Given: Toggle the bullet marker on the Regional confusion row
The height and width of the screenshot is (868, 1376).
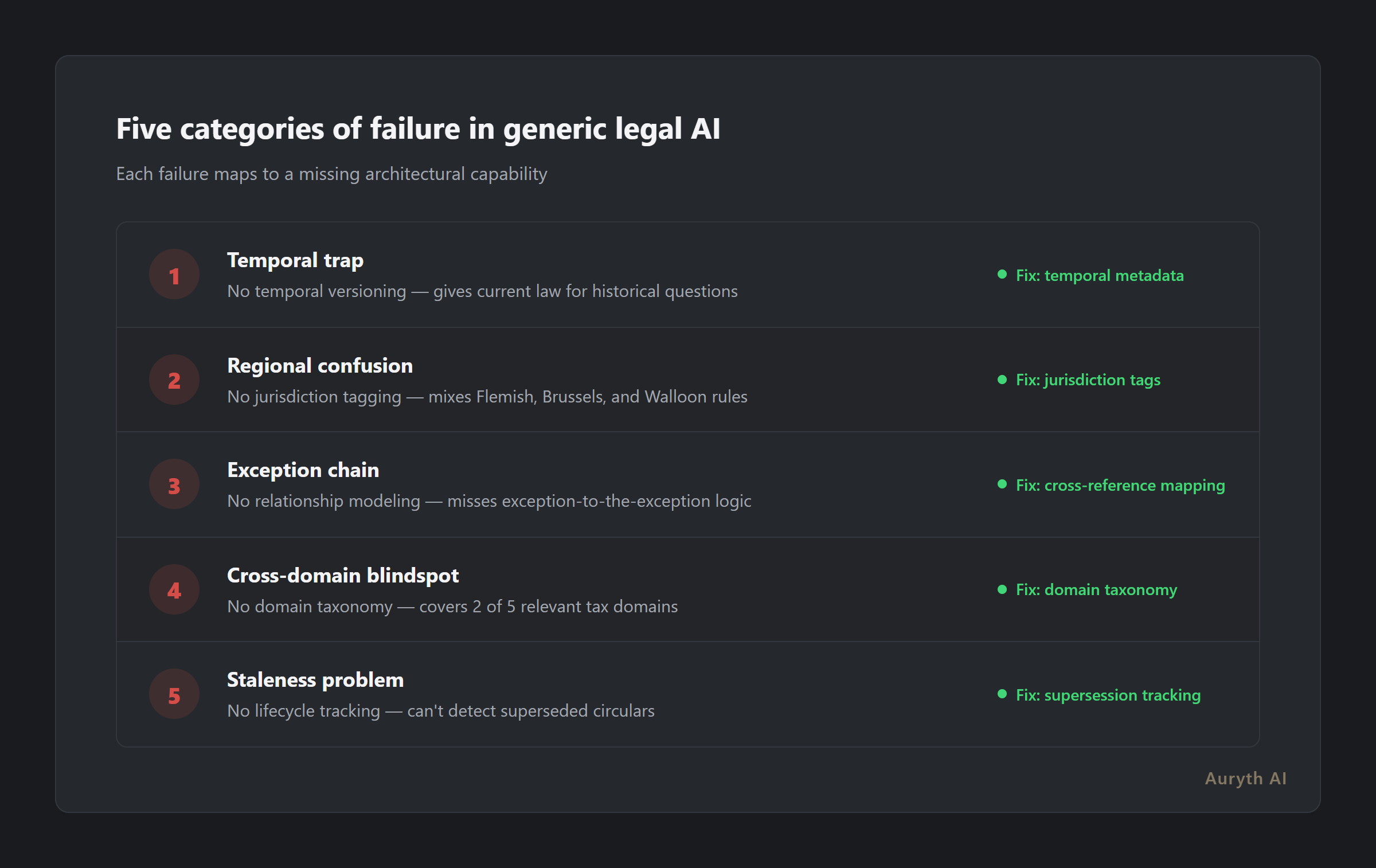Looking at the screenshot, I should [x=1002, y=380].
